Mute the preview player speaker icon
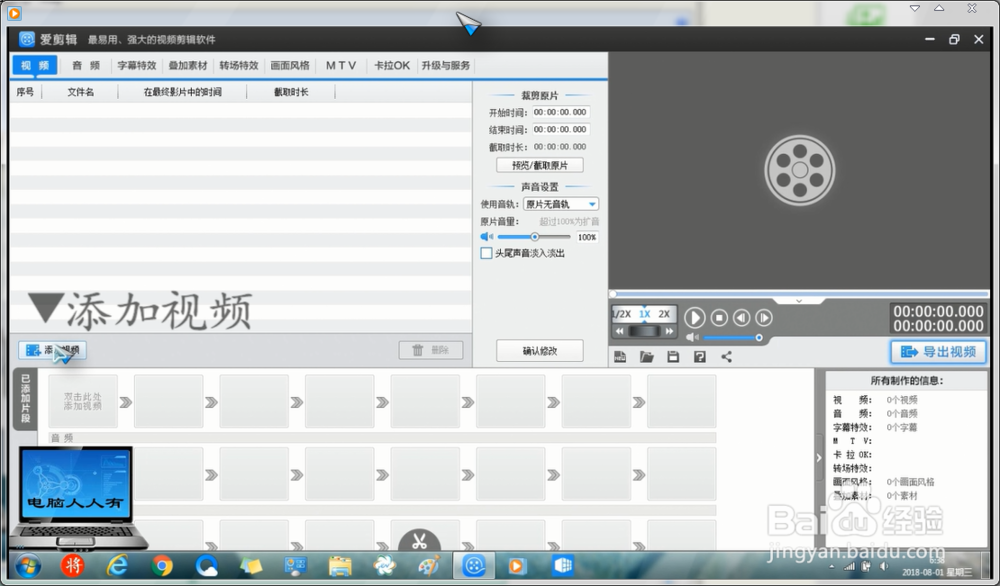 click(692, 337)
